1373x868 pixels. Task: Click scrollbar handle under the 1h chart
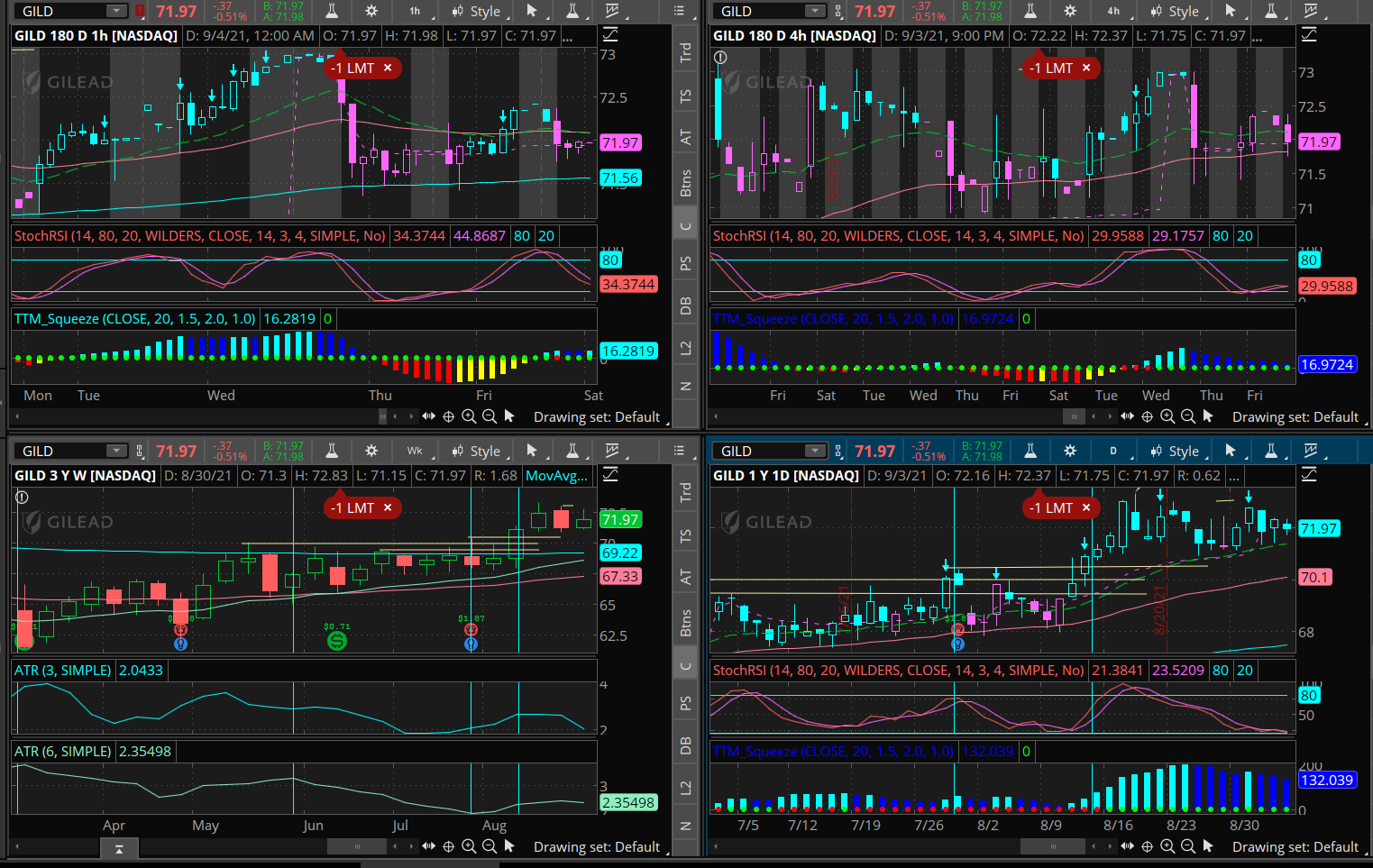pos(382,416)
